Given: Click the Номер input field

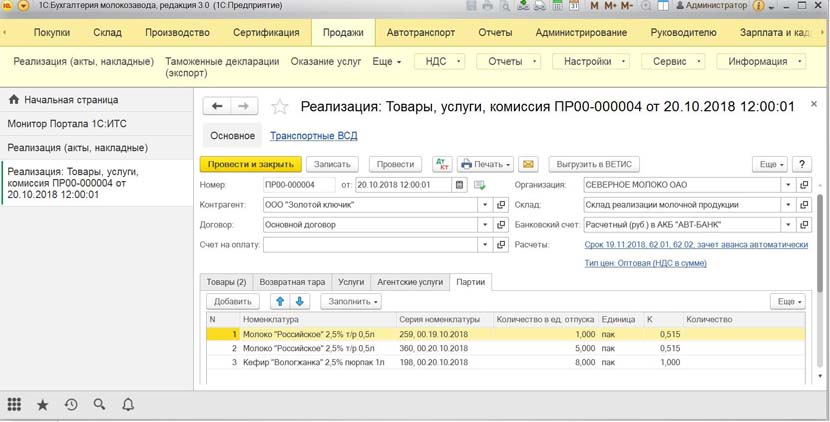Looking at the screenshot, I should coord(299,185).
